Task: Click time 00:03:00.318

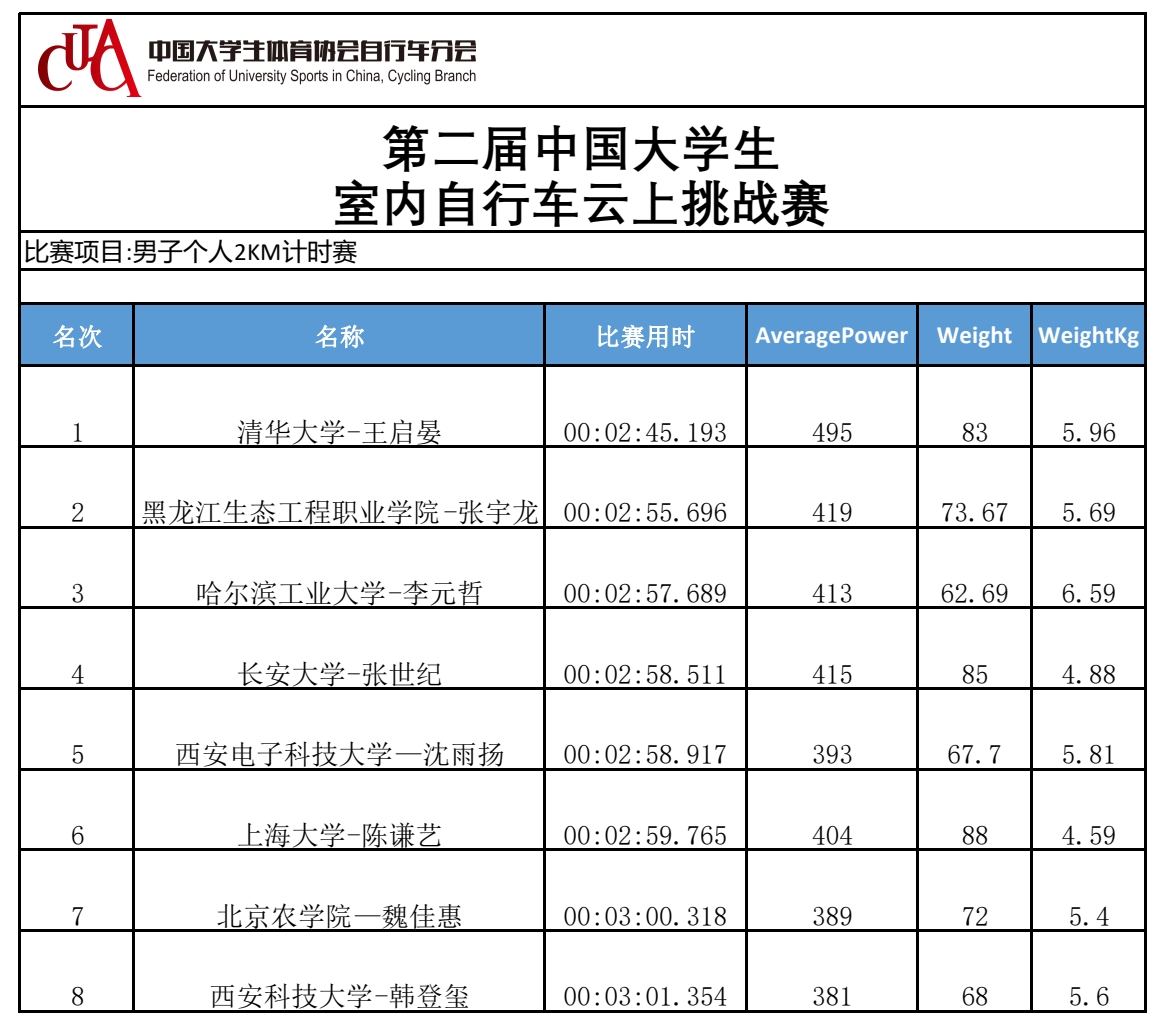Action: [x=645, y=916]
